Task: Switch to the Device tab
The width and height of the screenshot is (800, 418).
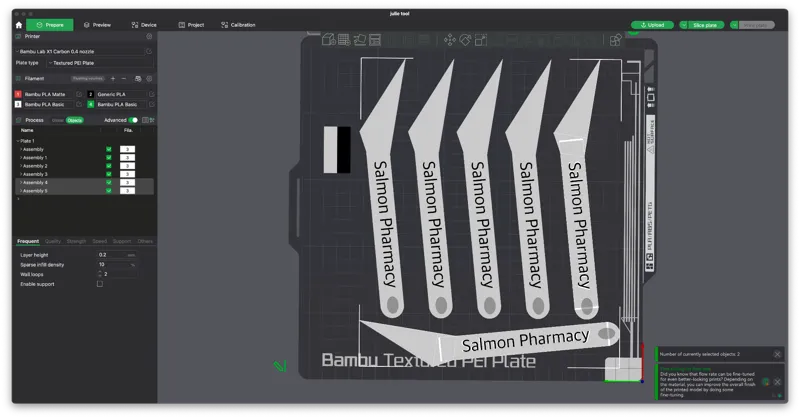Action: tap(144, 24)
